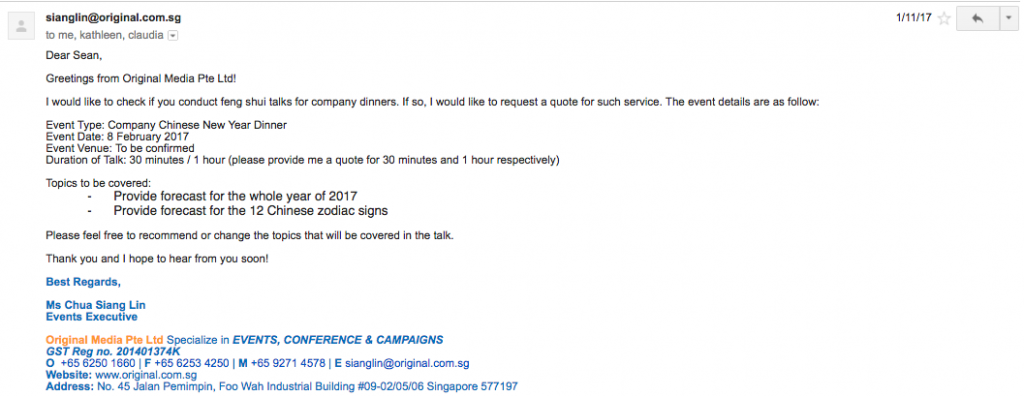Click the Event Date 8 February 2017 line
This screenshot has height=397, width=1024.
118,136
